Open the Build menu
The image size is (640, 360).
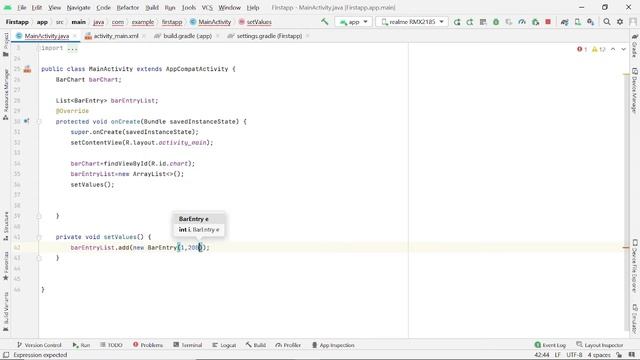[152, 7]
